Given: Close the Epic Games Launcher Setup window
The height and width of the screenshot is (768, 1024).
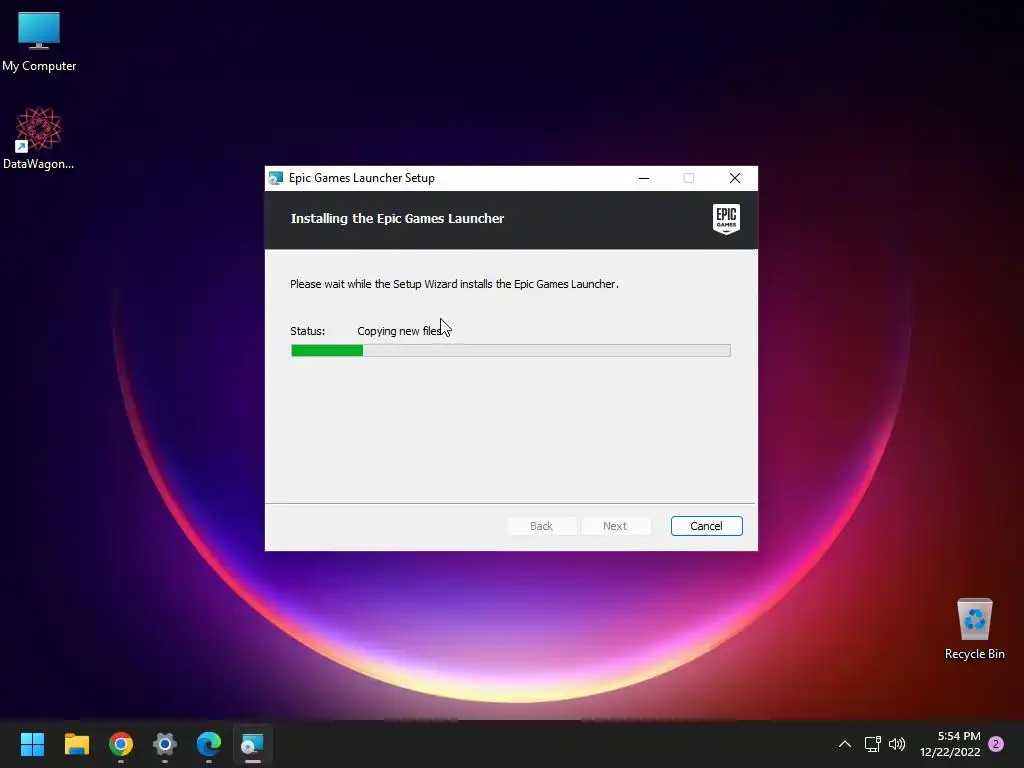Looking at the screenshot, I should [x=735, y=178].
